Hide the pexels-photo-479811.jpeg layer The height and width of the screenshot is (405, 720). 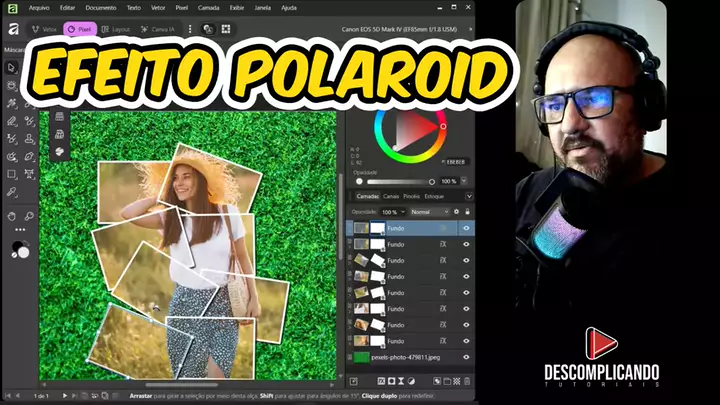466,357
